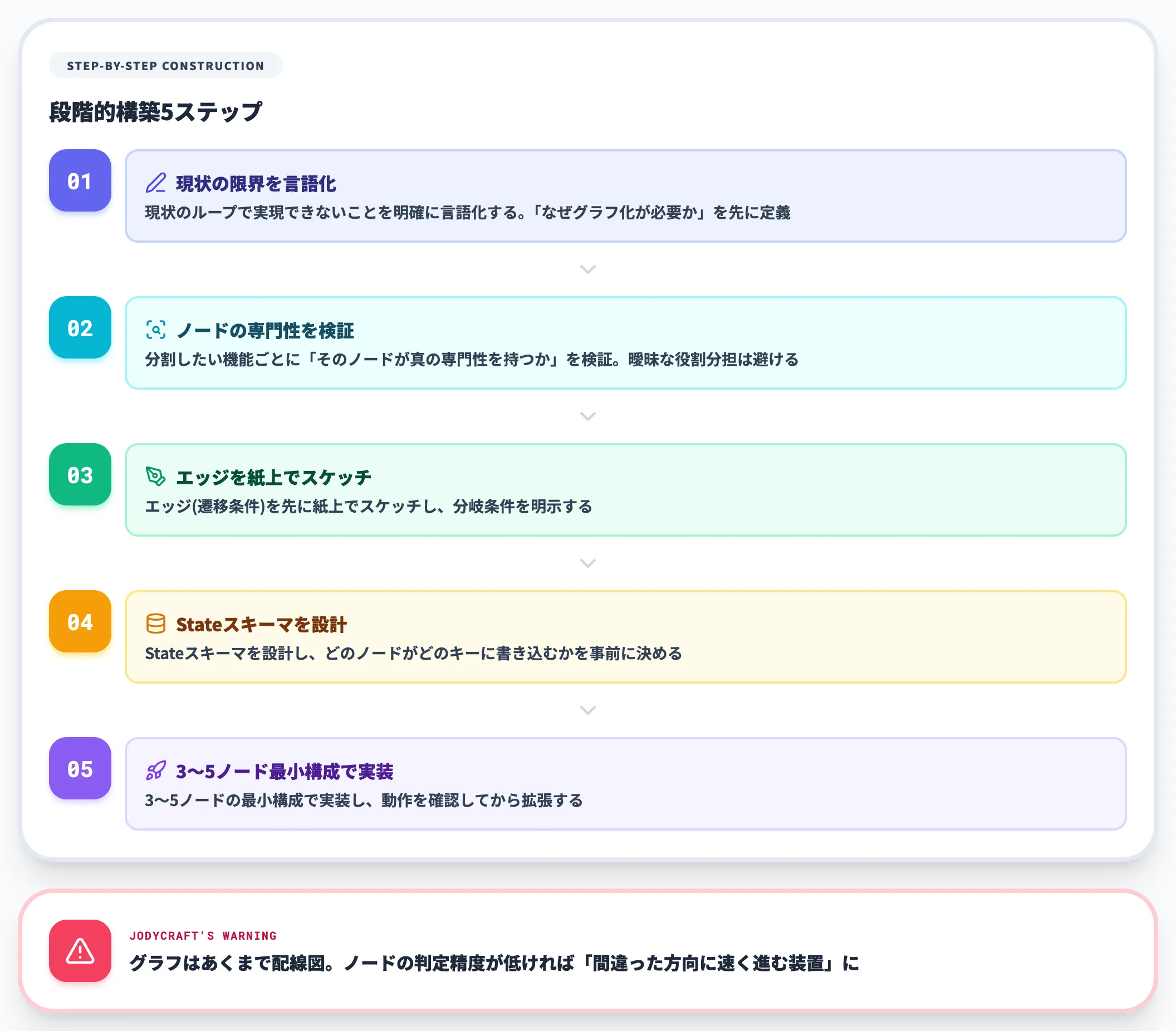Click the scan-search icon beside ノードの専門性を検証
The image size is (1176, 1031).
pos(156,330)
